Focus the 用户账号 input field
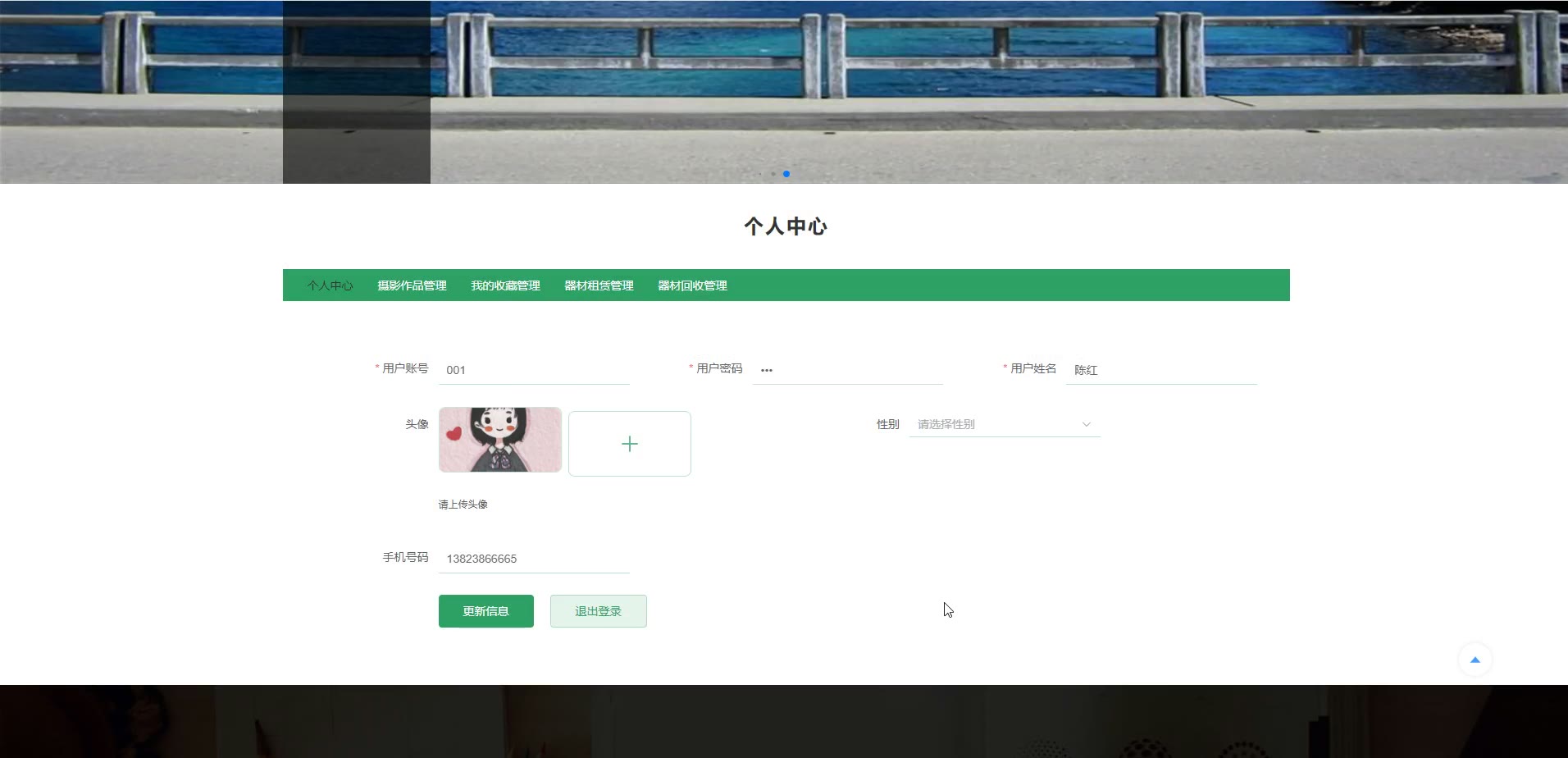Viewport: 1568px width, 758px height. 534,370
